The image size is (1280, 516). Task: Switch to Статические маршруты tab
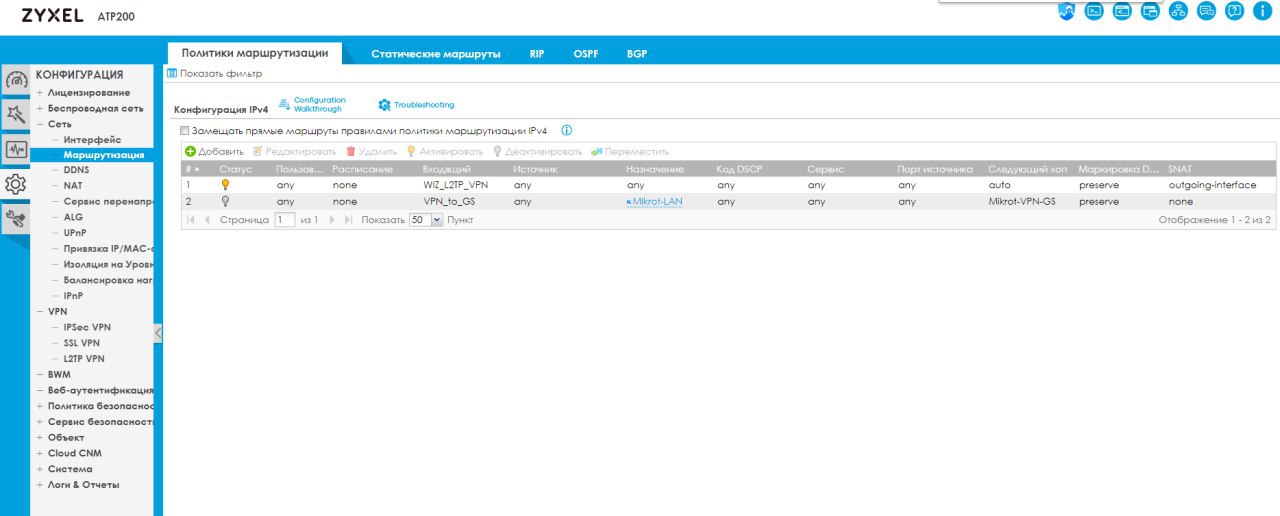[x=436, y=54]
